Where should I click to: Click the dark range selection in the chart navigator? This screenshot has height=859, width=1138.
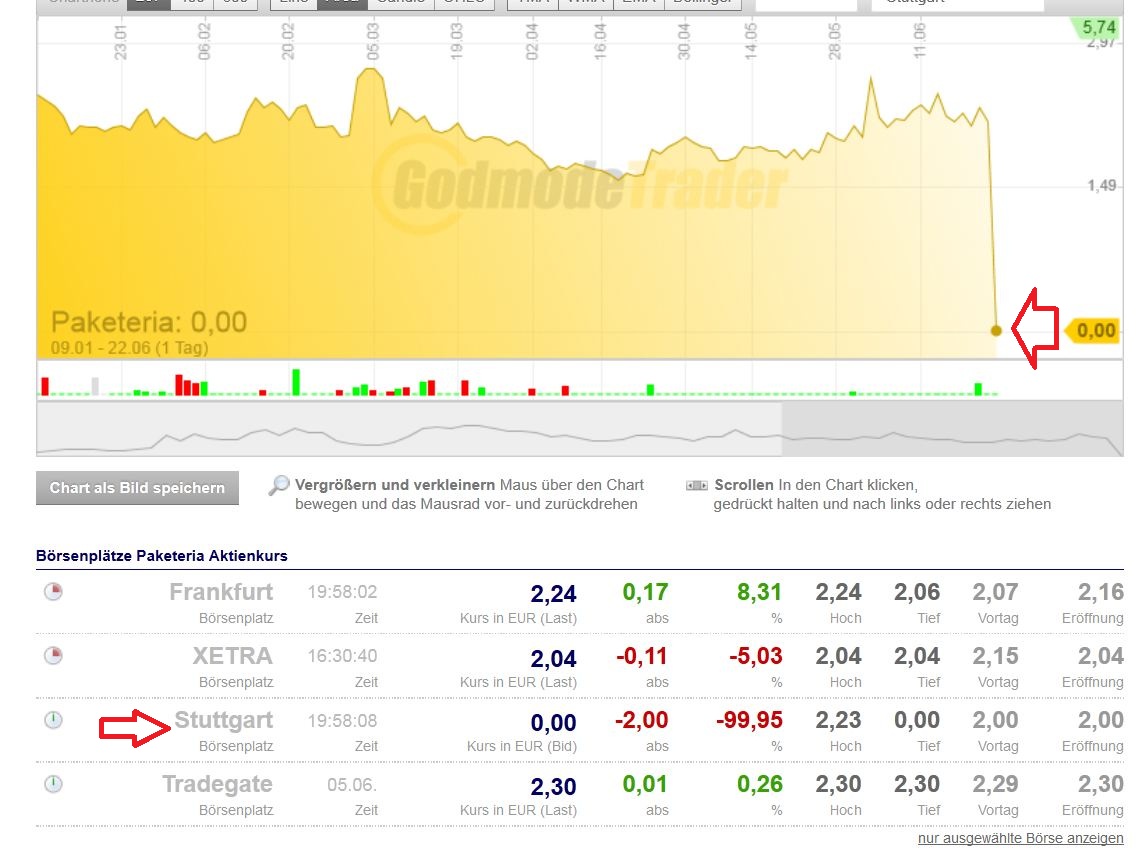952,429
